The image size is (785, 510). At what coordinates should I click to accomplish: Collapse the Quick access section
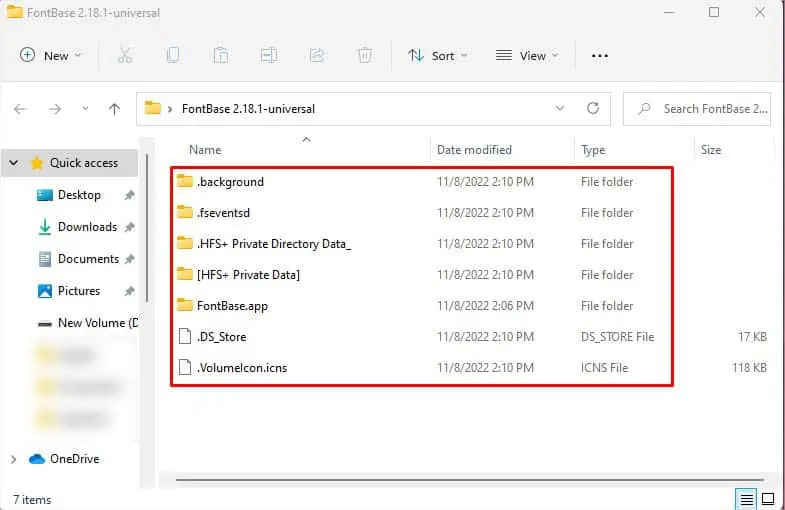14,163
